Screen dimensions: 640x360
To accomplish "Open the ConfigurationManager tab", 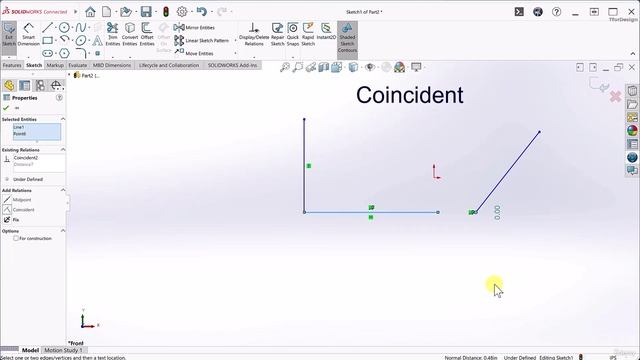I will tap(40, 85).
